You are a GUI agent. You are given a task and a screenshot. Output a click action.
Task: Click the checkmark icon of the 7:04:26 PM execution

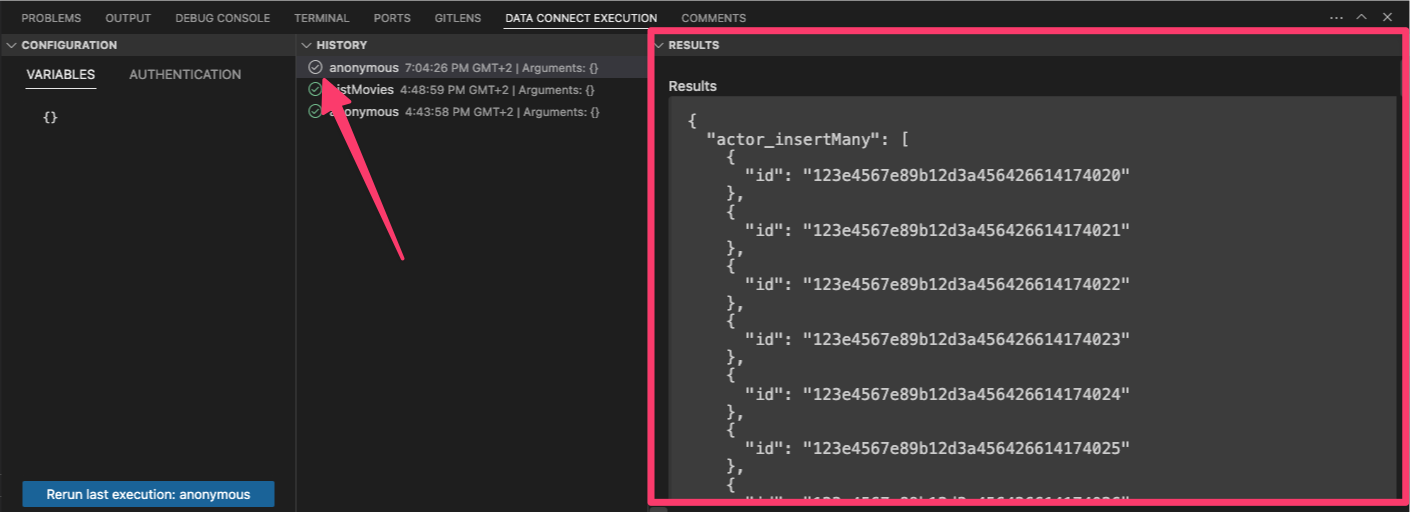(x=315, y=68)
